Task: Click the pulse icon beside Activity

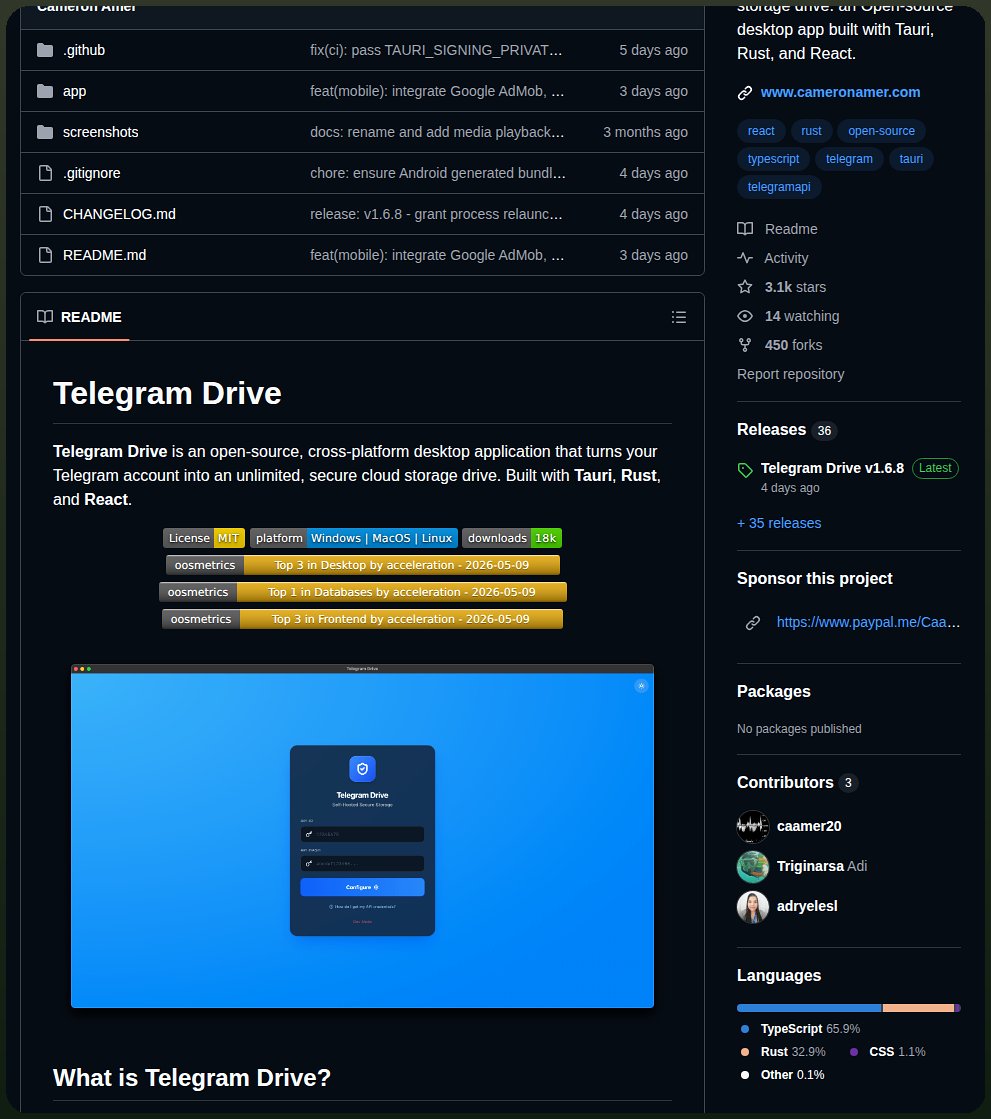Action: coord(745,258)
